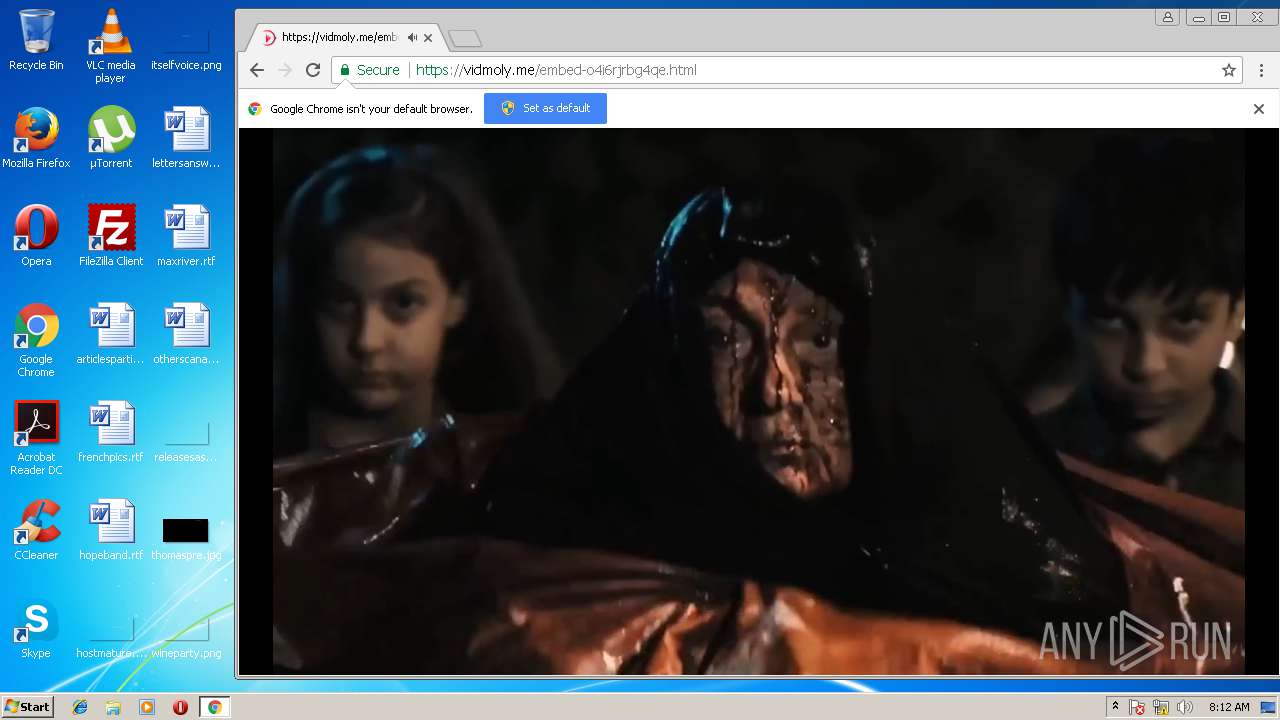The height and width of the screenshot is (720, 1280).
Task: Close the vidmoly.me tab
Action: click(428, 38)
